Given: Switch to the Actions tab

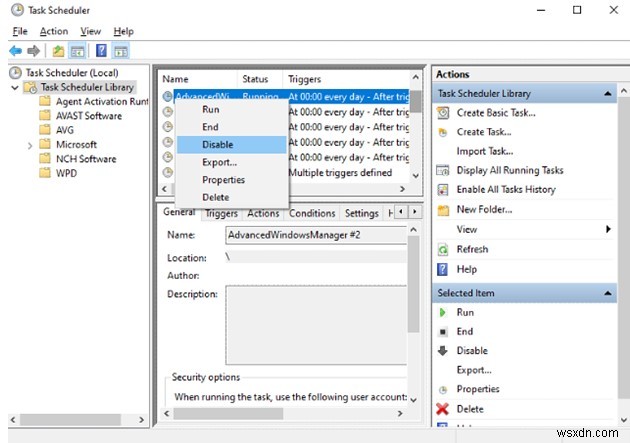Looking at the screenshot, I should [x=263, y=213].
